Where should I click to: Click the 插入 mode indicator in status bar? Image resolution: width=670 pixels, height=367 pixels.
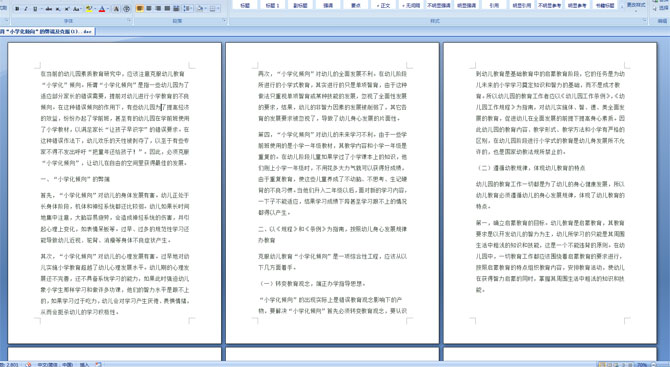[x=84, y=364]
